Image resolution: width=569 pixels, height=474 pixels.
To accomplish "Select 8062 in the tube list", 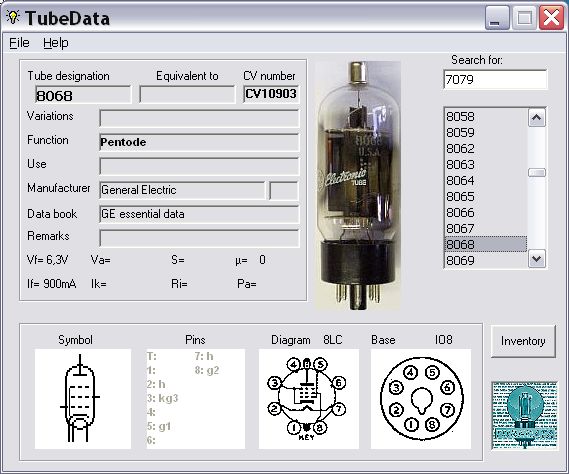I will coord(486,149).
